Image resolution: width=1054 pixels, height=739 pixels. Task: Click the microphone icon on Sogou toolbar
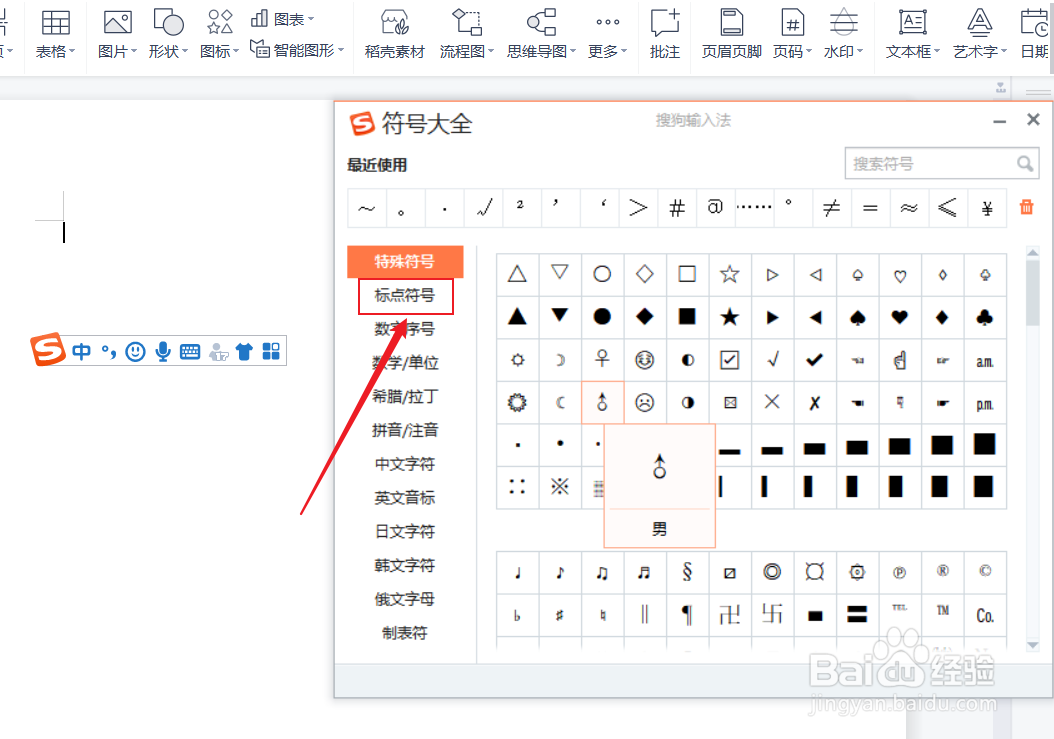(162, 351)
